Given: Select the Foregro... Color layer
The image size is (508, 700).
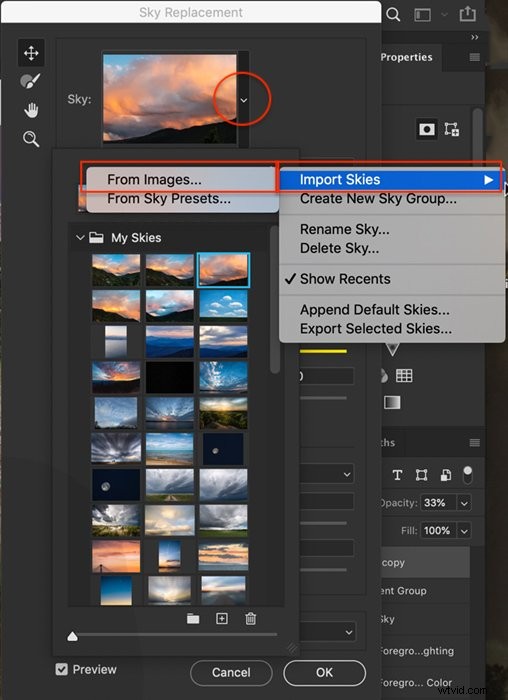Looking at the screenshot, I should (x=425, y=683).
